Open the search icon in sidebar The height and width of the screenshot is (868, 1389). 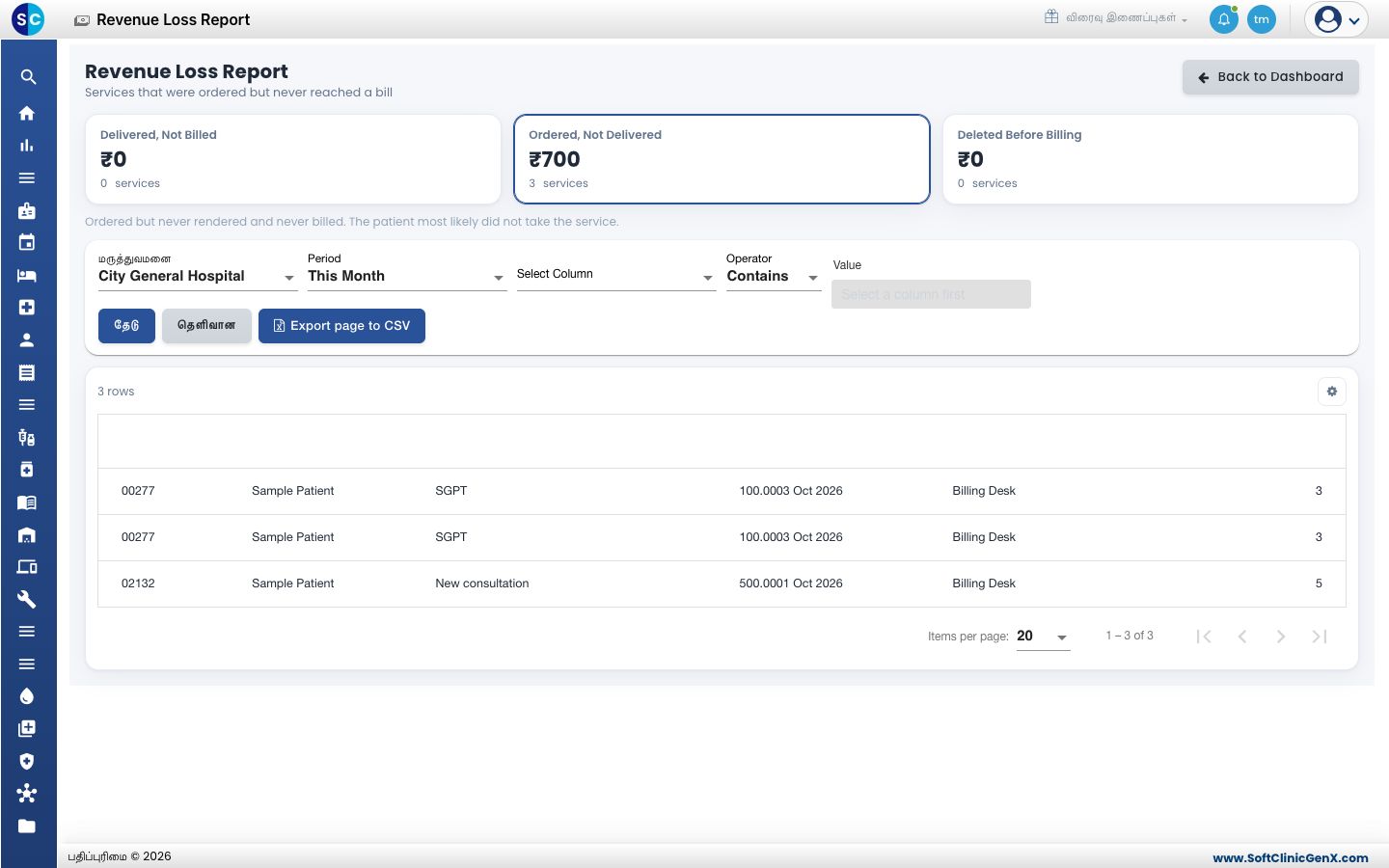point(28,77)
